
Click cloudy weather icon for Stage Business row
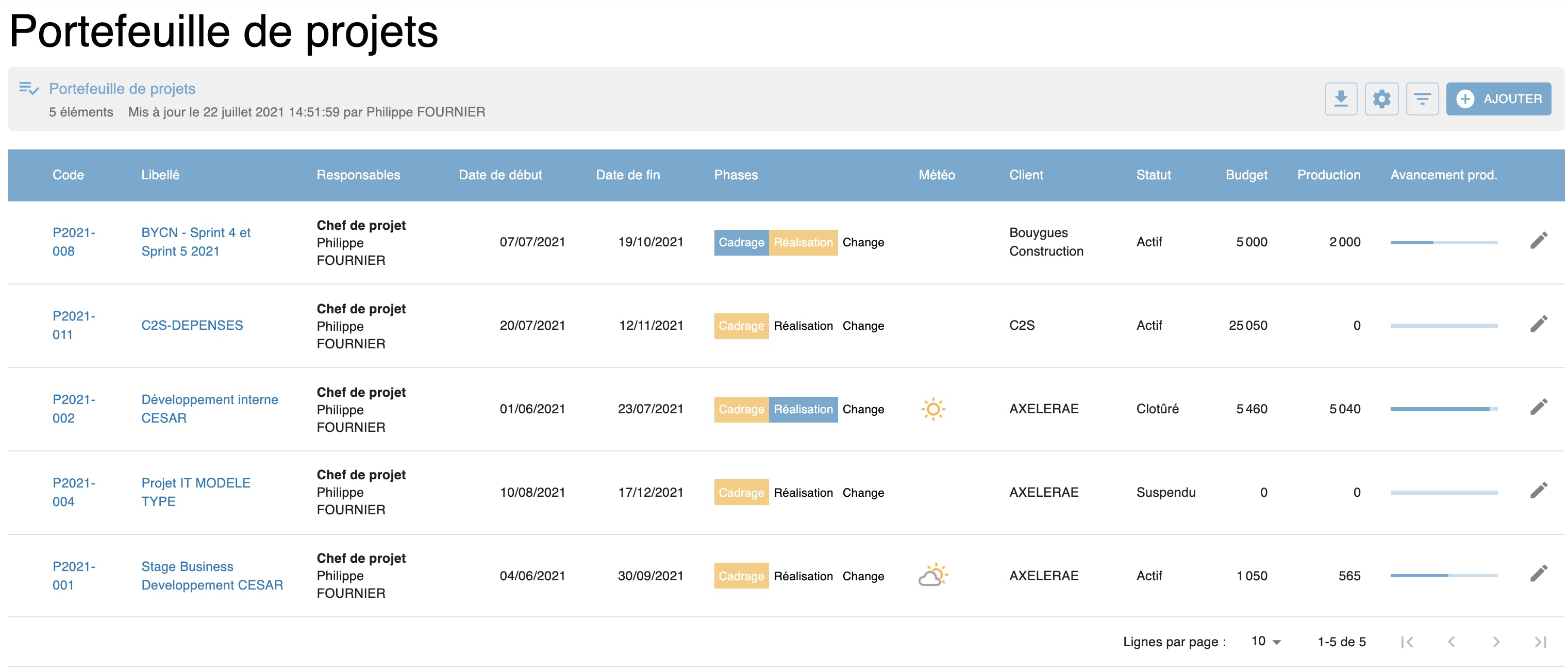tap(932, 575)
